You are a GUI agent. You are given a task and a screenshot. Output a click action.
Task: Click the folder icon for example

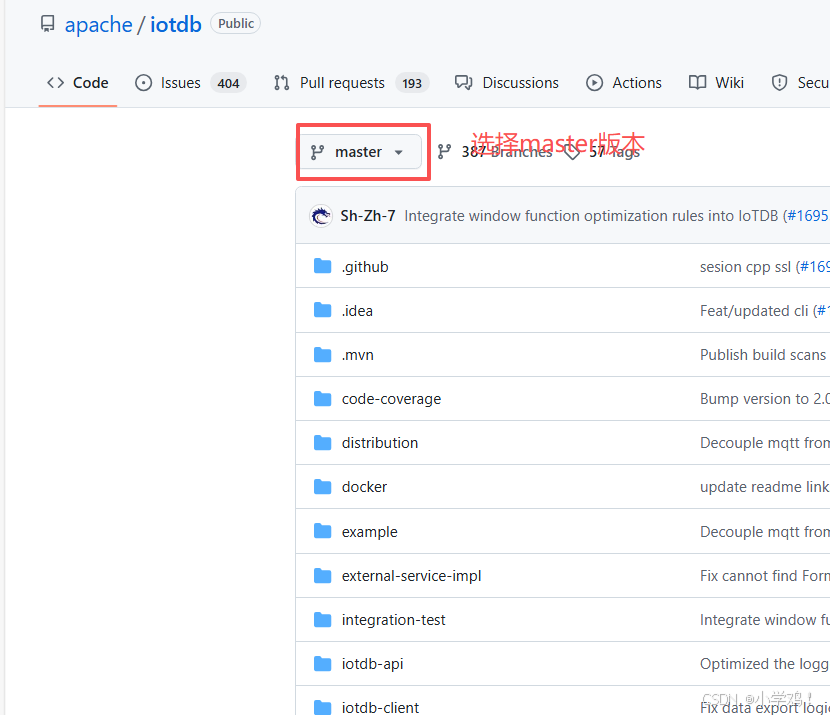(x=322, y=530)
